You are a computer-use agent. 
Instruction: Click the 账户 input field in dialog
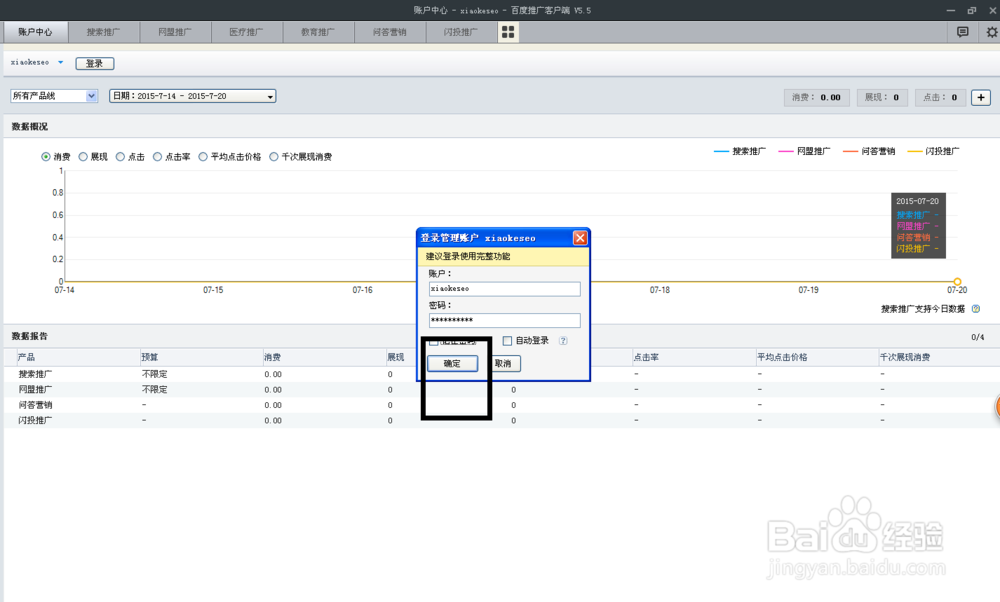point(504,289)
